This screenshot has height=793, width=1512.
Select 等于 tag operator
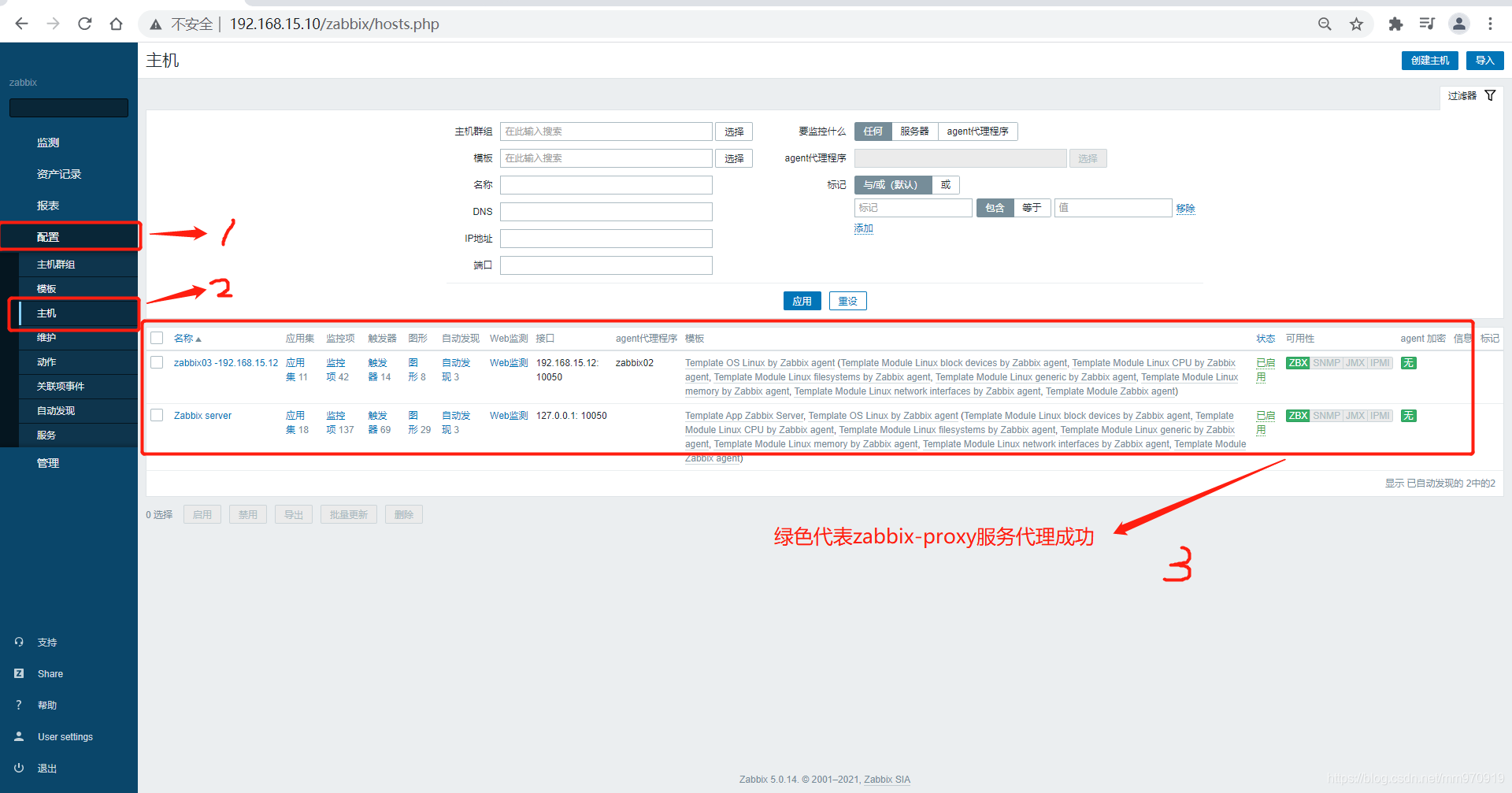(1032, 208)
